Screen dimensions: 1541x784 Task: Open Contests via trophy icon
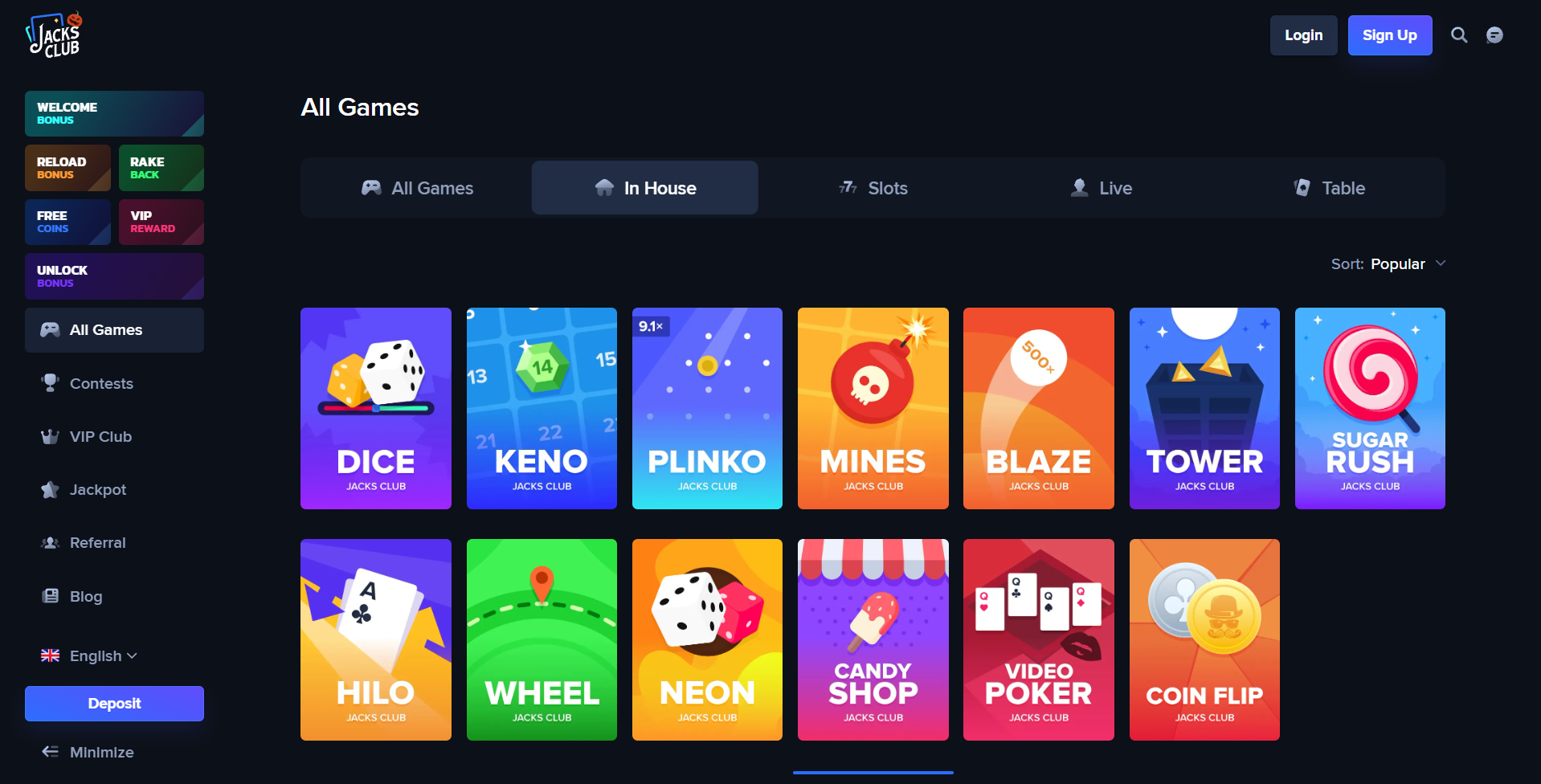point(50,383)
